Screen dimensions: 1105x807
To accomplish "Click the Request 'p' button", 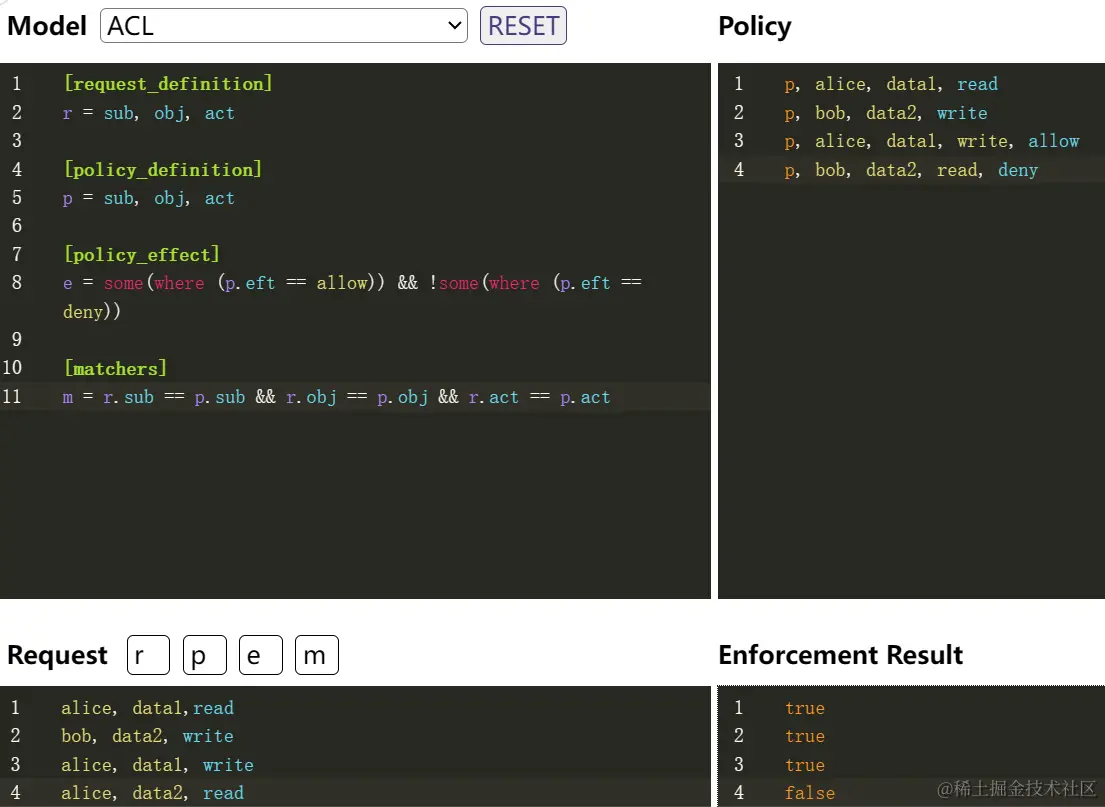I will pyautogui.click(x=204, y=655).
